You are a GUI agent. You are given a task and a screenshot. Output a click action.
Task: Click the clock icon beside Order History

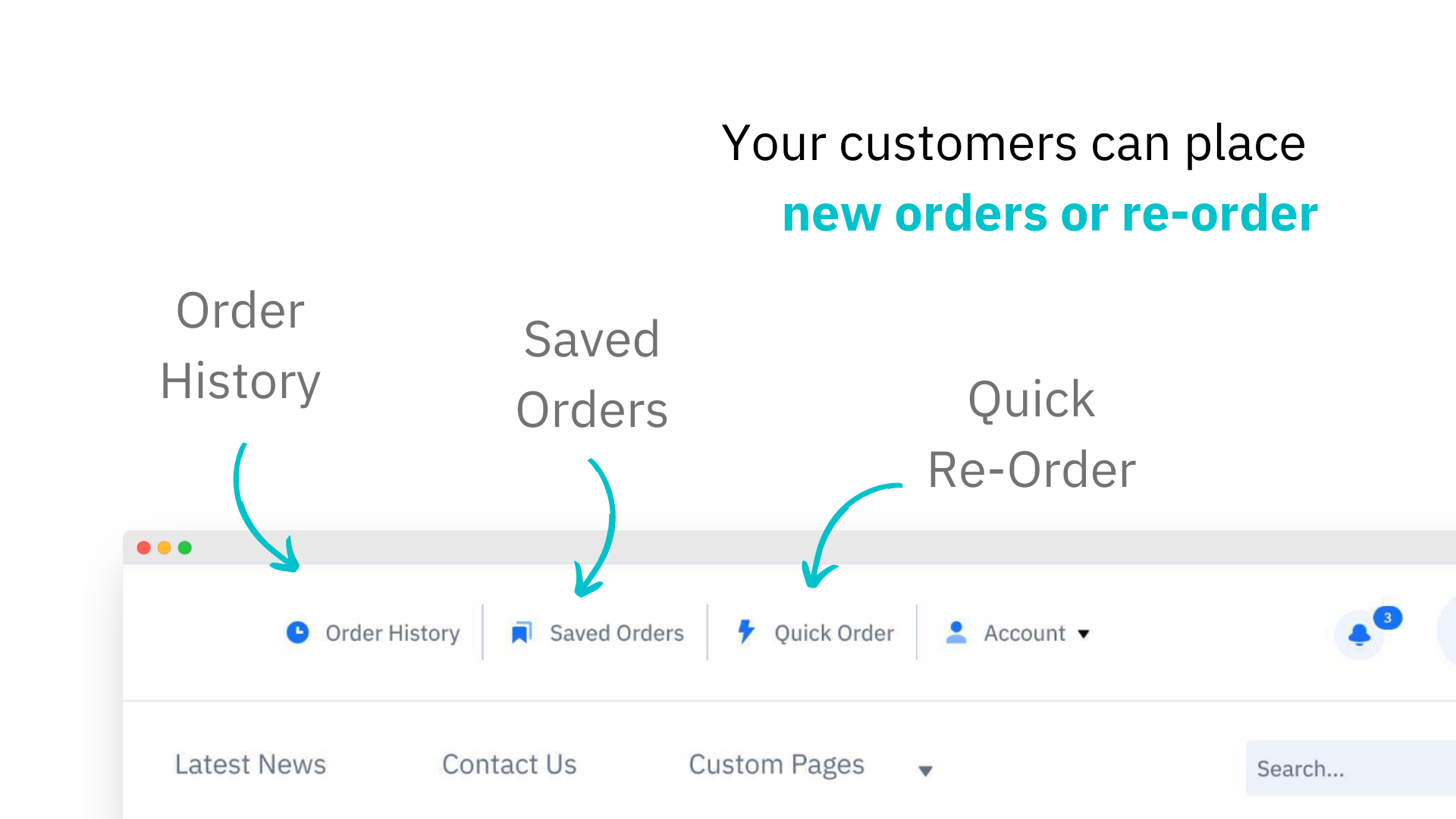point(297,632)
